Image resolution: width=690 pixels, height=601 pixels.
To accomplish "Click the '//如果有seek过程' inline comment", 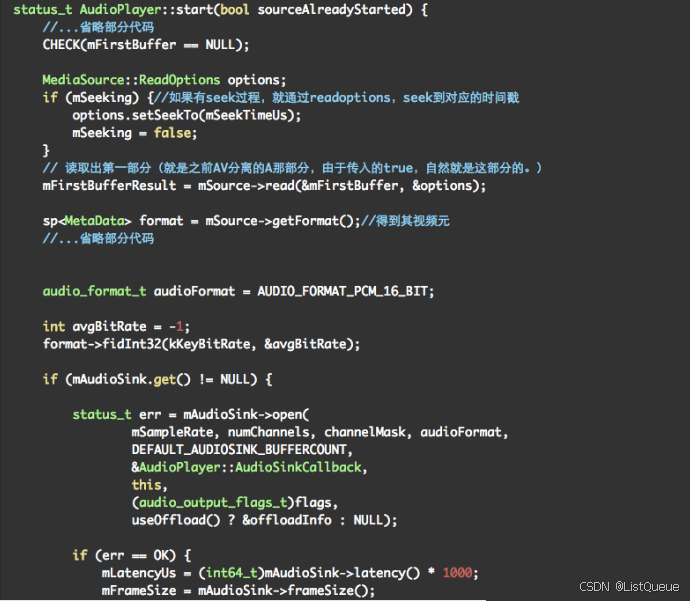I will click(337, 98).
